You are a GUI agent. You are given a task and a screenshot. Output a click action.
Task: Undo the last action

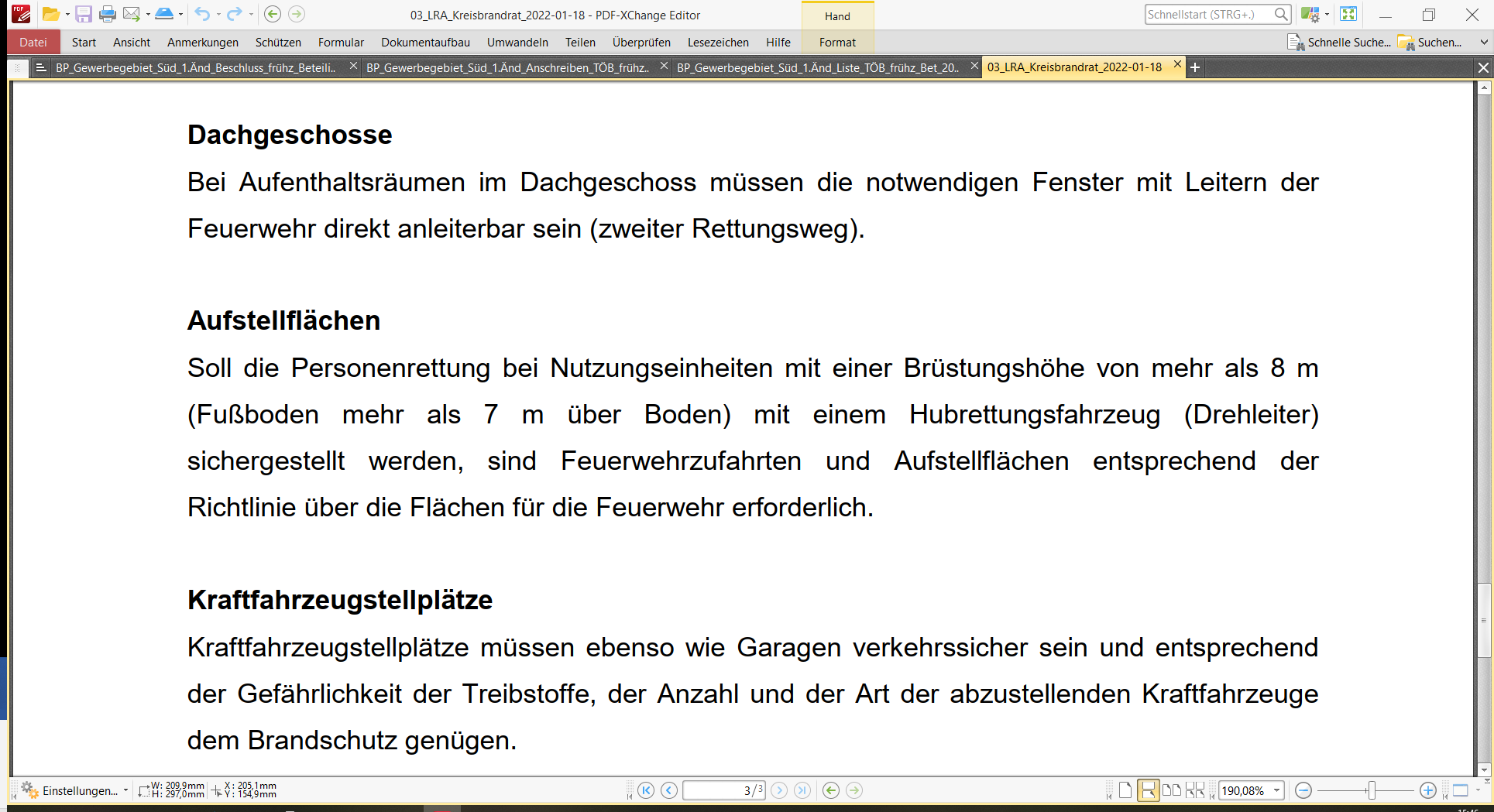tap(202, 14)
